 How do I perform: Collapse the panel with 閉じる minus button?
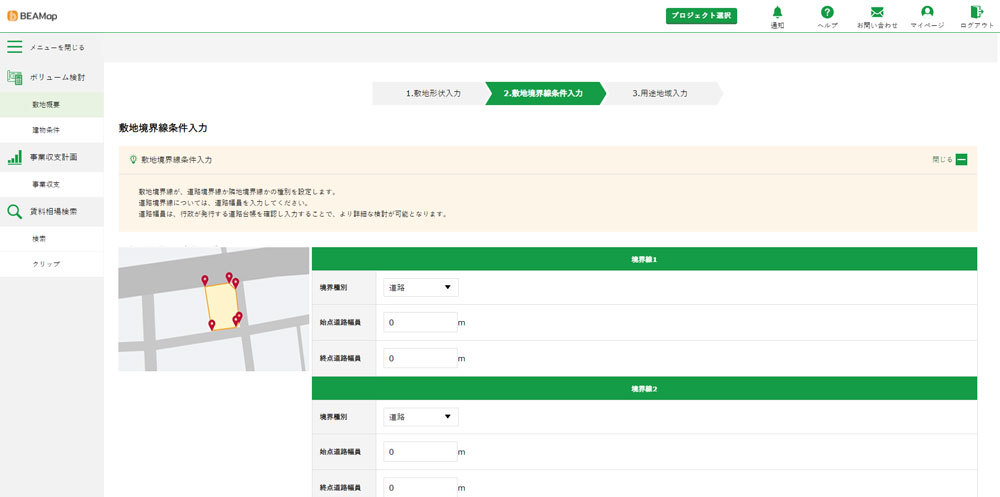[x=961, y=159]
